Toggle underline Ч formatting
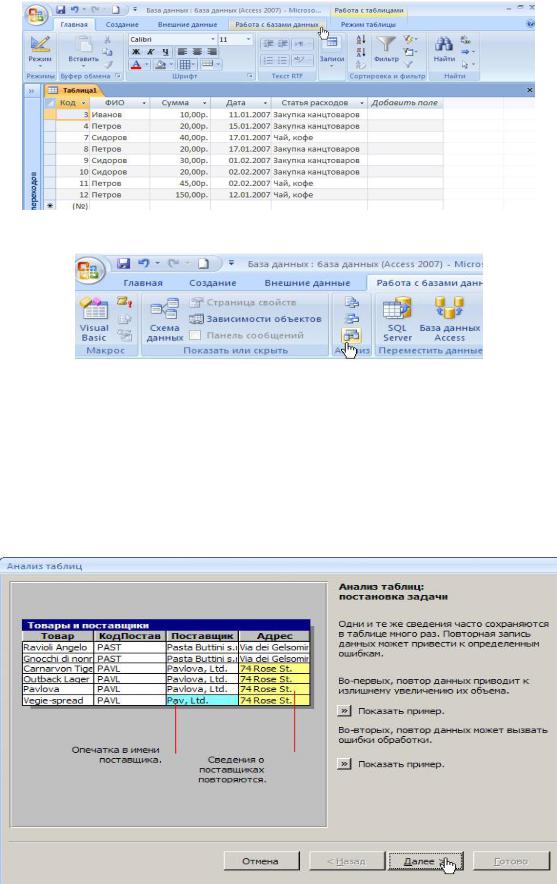Viewport: 557px width, 884px height. [x=165, y=52]
